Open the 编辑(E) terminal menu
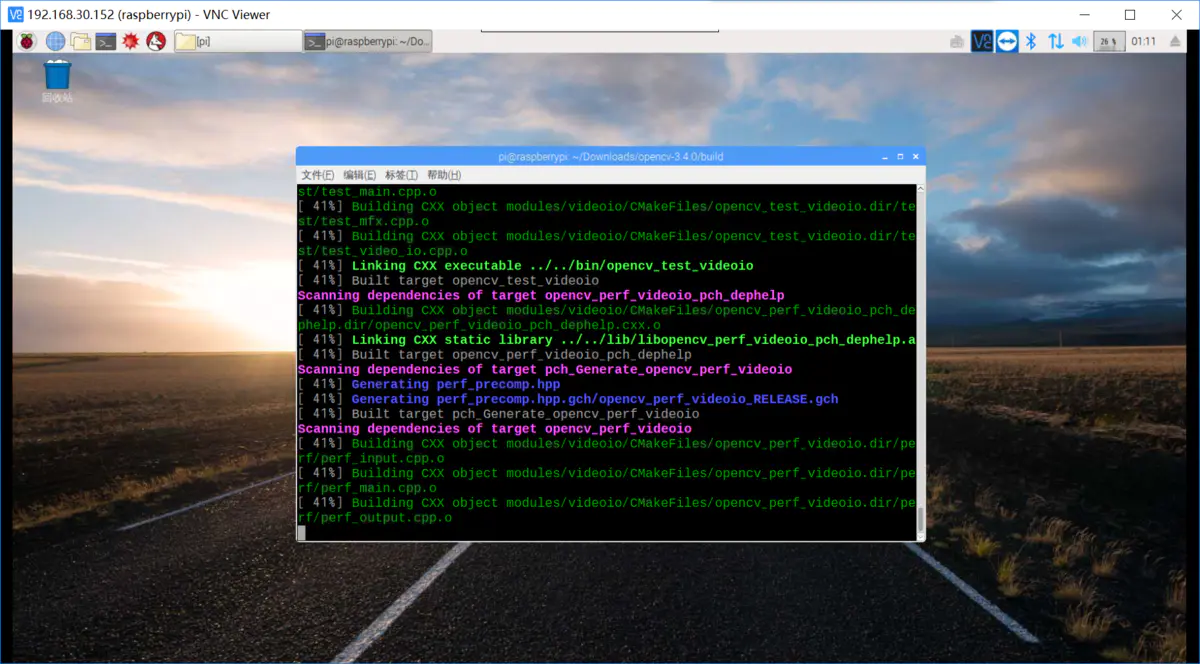The height and width of the screenshot is (664, 1200). click(x=360, y=175)
